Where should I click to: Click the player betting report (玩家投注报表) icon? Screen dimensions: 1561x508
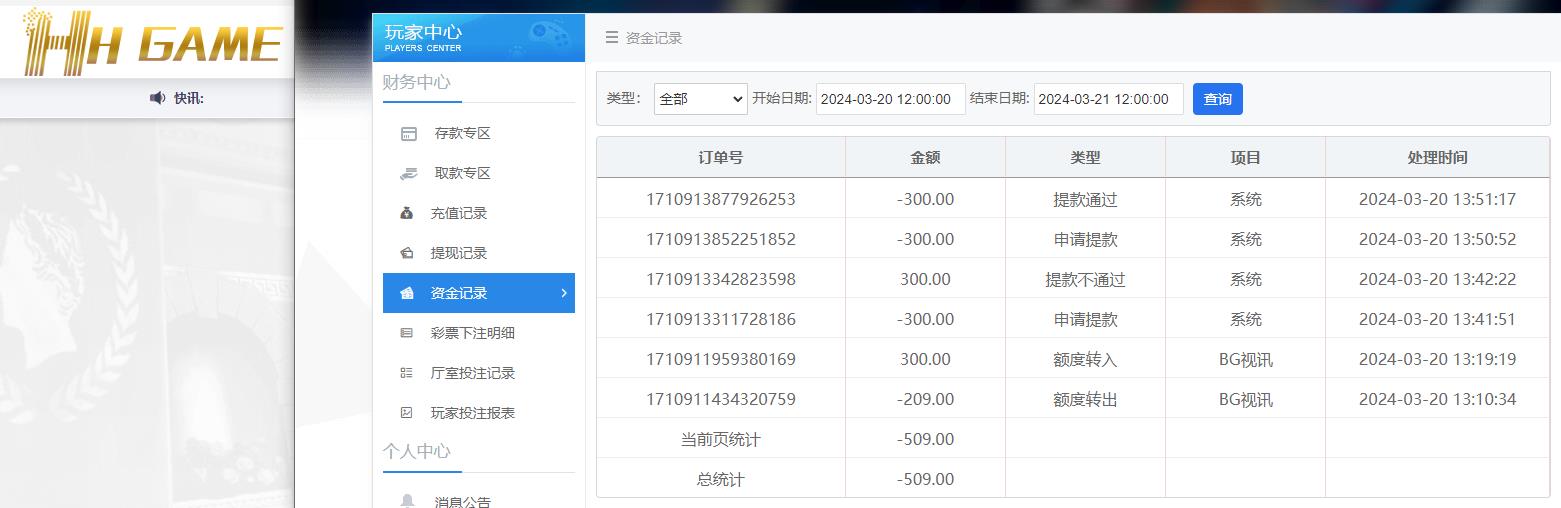[407, 413]
